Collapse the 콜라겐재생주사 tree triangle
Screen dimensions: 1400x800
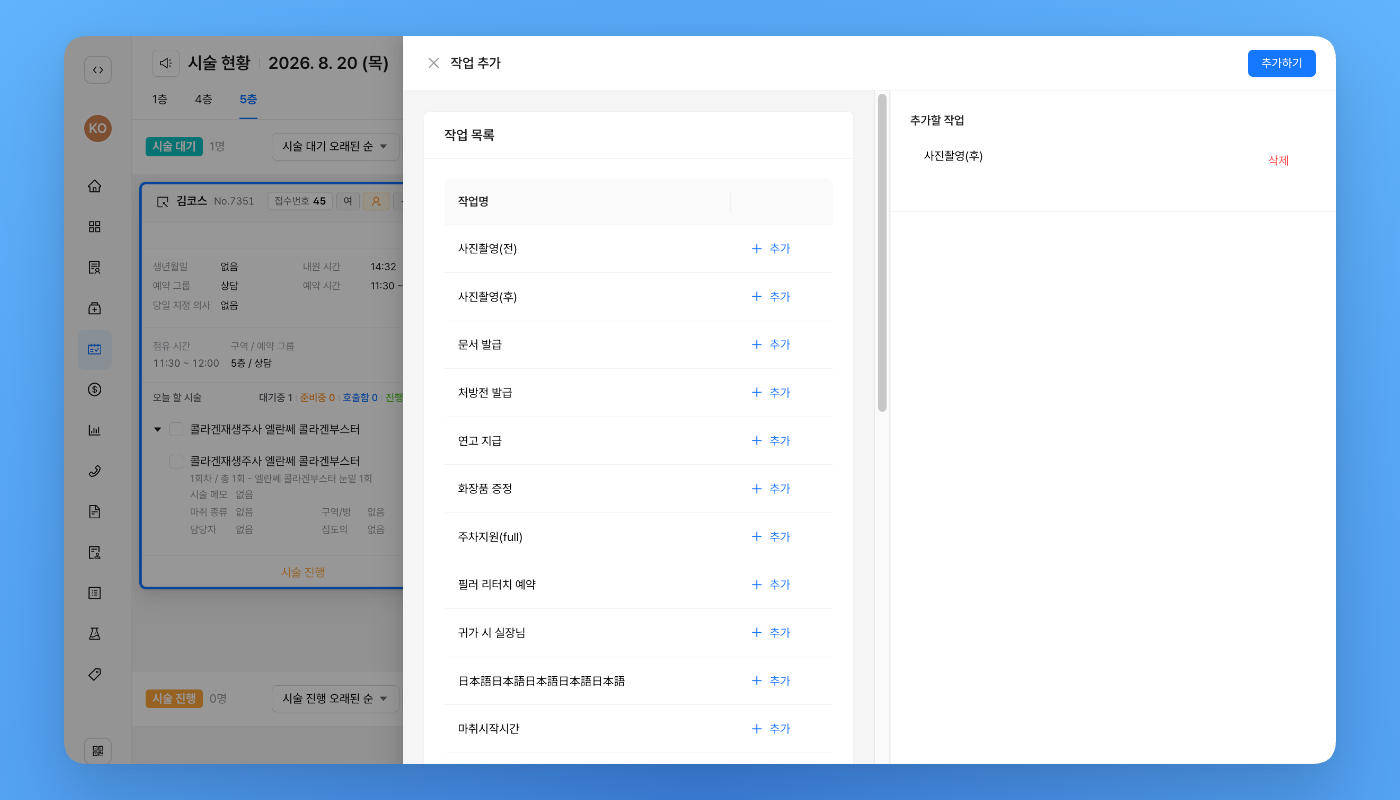[157, 429]
